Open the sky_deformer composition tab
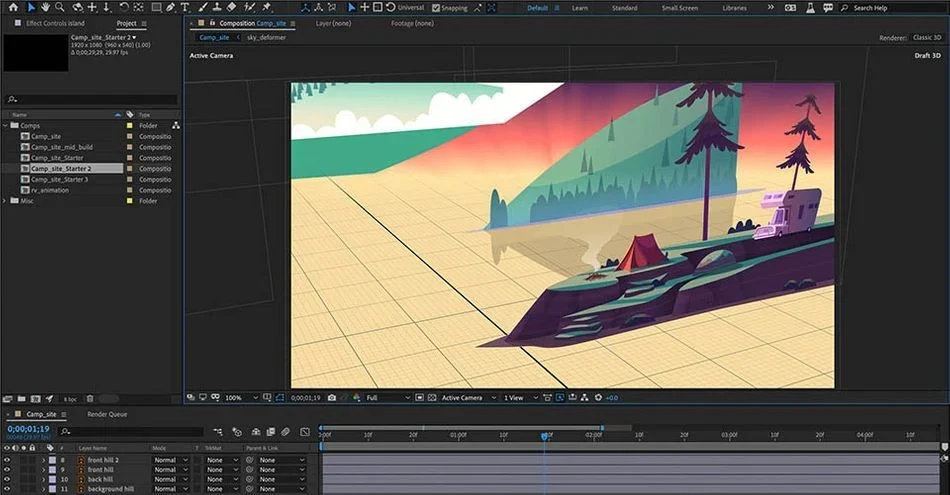The image size is (950, 495). coord(266,38)
